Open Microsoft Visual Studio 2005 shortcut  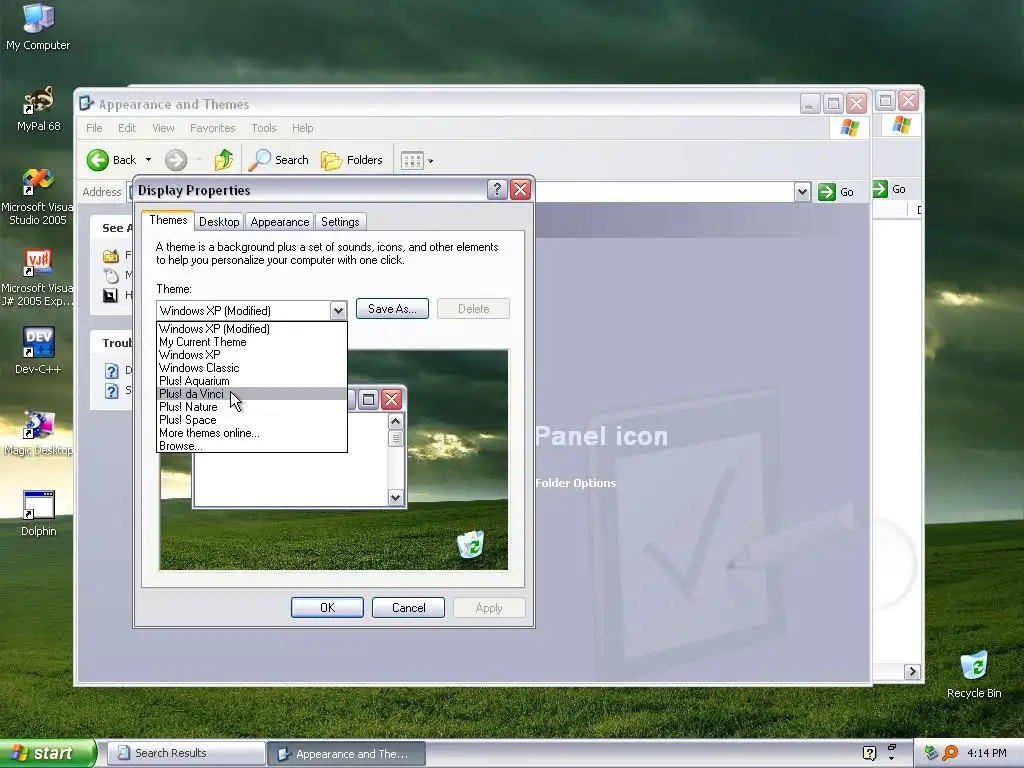tap(38, 196)
